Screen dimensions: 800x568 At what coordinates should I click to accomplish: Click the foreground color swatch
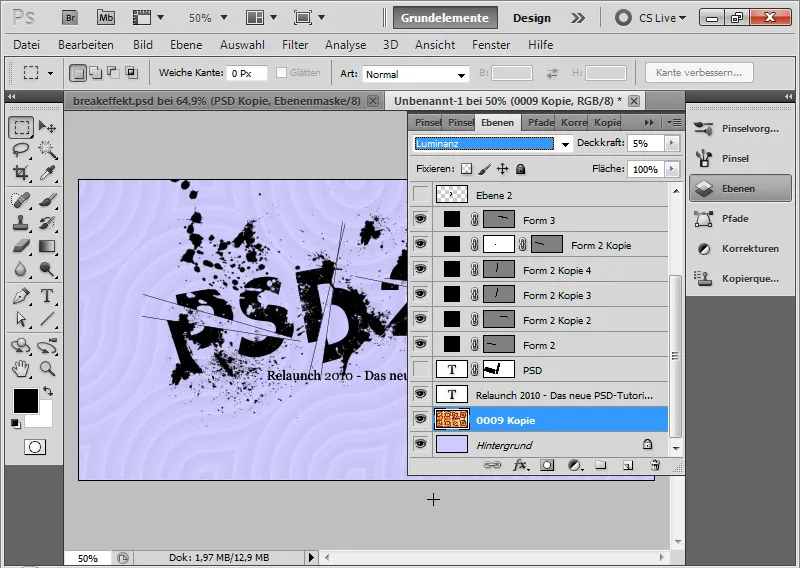click(25, 401)
